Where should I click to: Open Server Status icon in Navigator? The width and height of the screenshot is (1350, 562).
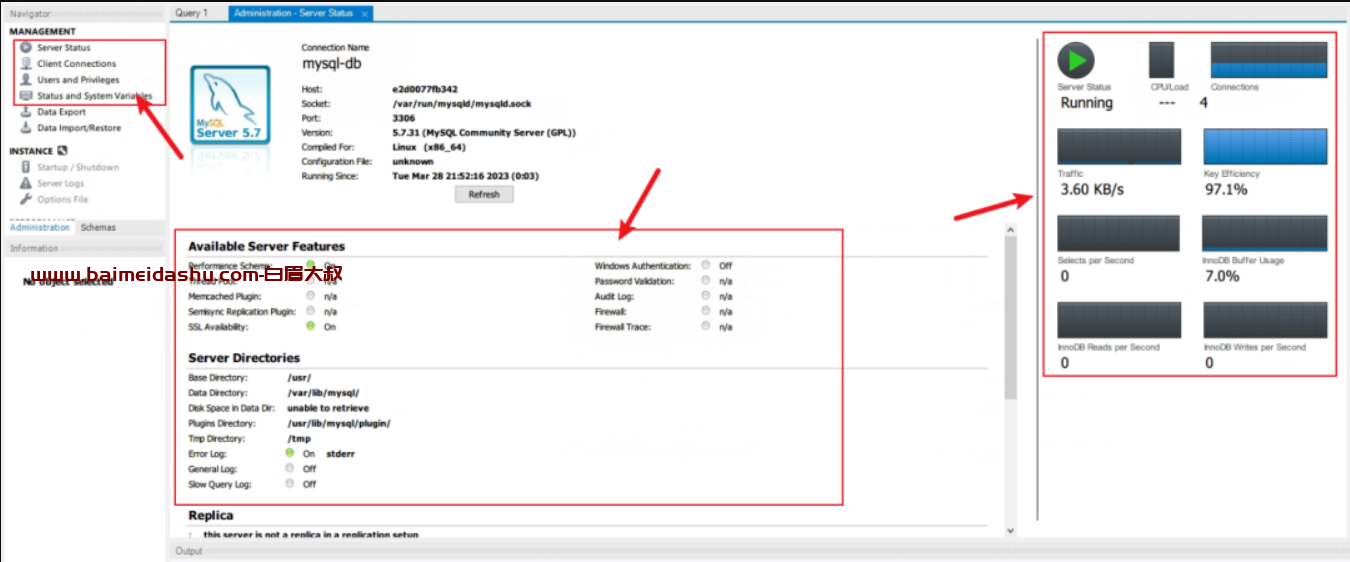[x=26, y=47]
